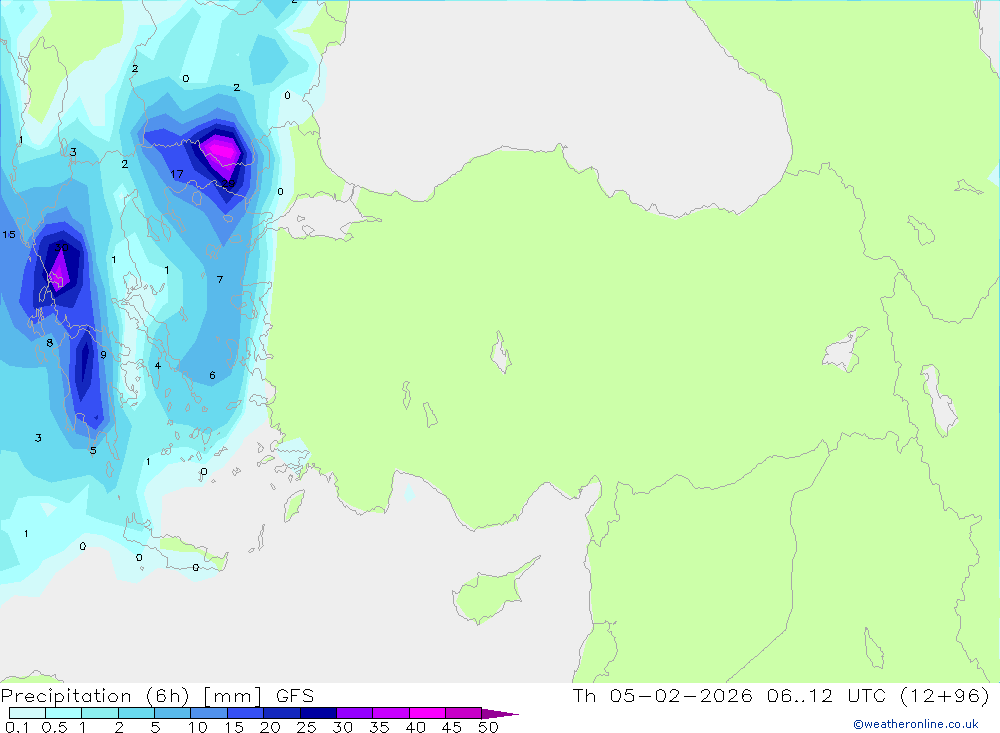The height and width of the screenshot is (733, 1000).
Task: Click the map precipitation value '8'
Action: 50,343
